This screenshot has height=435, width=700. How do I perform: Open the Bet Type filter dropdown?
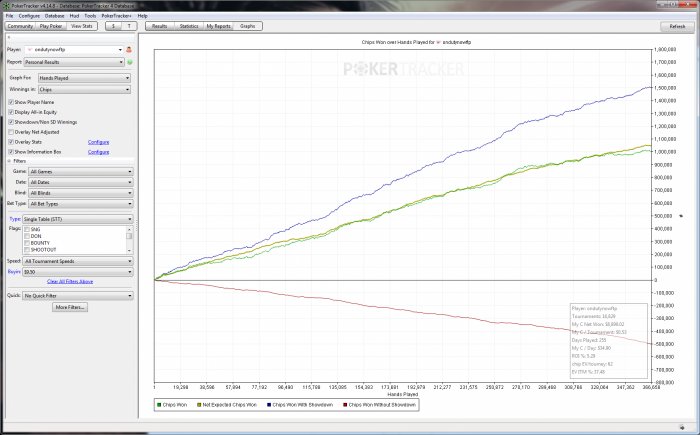[81, 204]
